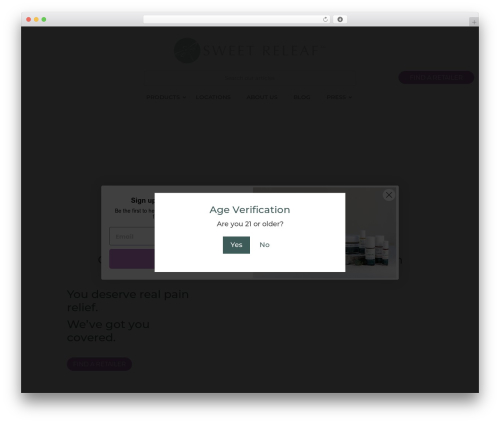Screen dimensions: 500x423
Task: Close the sign-up popup with the X icon
Action: (x=389, y=195)
